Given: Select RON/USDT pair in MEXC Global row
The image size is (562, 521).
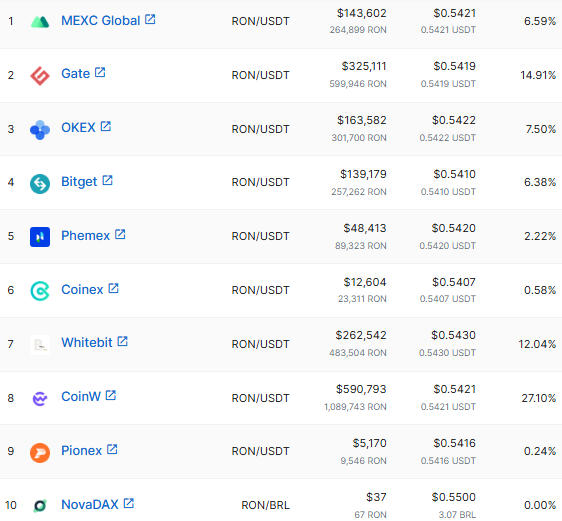Looking at the screenshot, I should (261, 21).
